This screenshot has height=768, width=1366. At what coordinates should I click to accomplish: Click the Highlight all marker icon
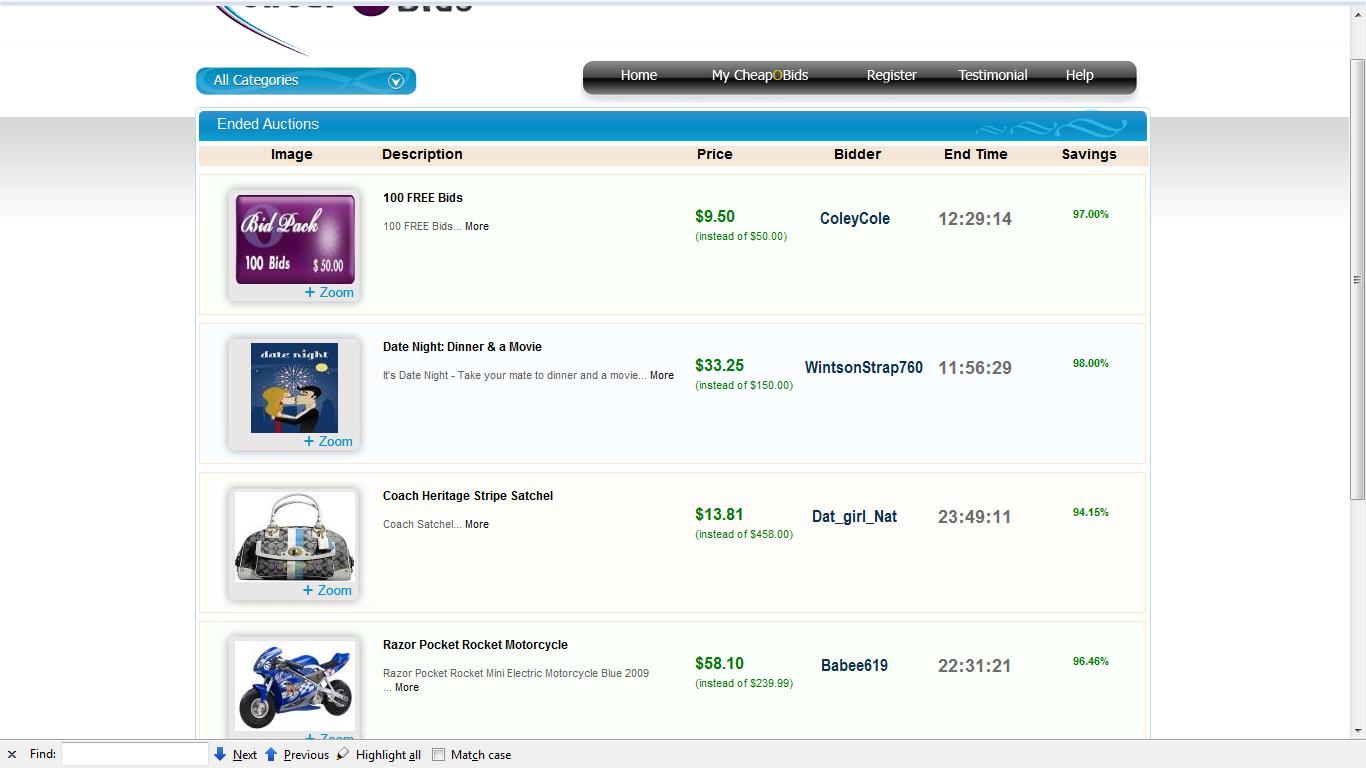point(343,754)
